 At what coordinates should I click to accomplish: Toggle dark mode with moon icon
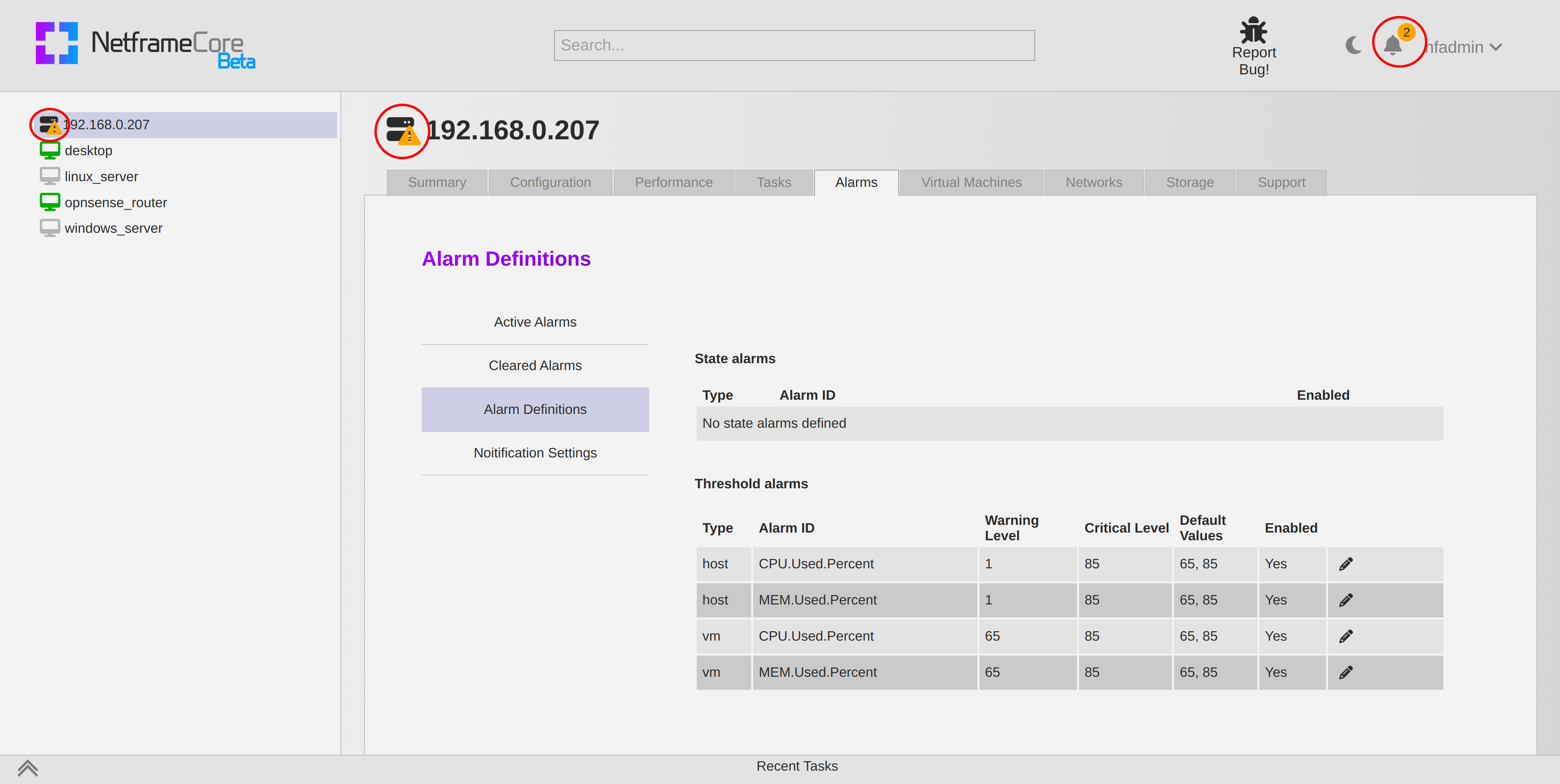point(1353,45)
